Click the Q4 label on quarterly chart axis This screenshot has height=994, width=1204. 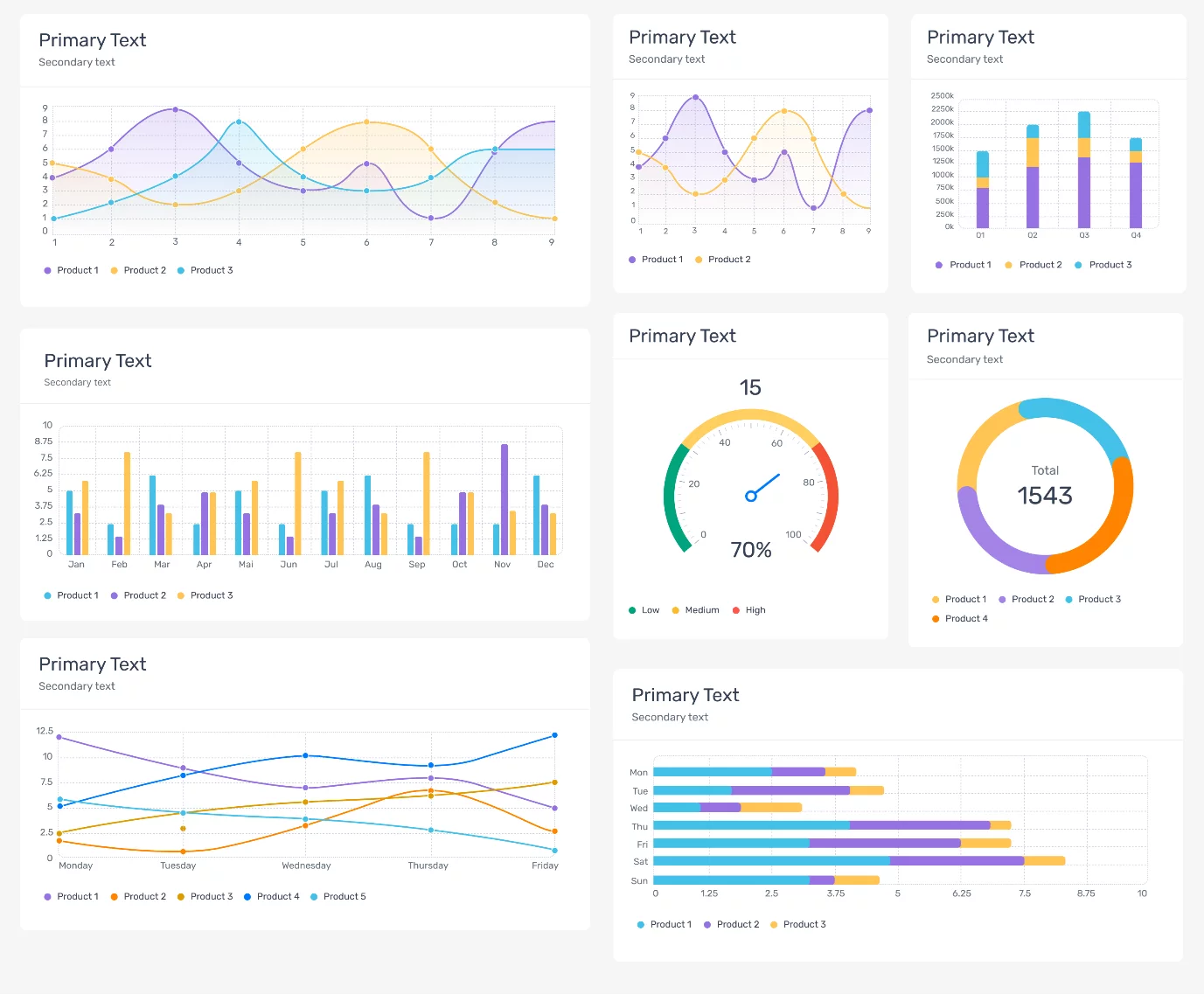[1136, 235]
